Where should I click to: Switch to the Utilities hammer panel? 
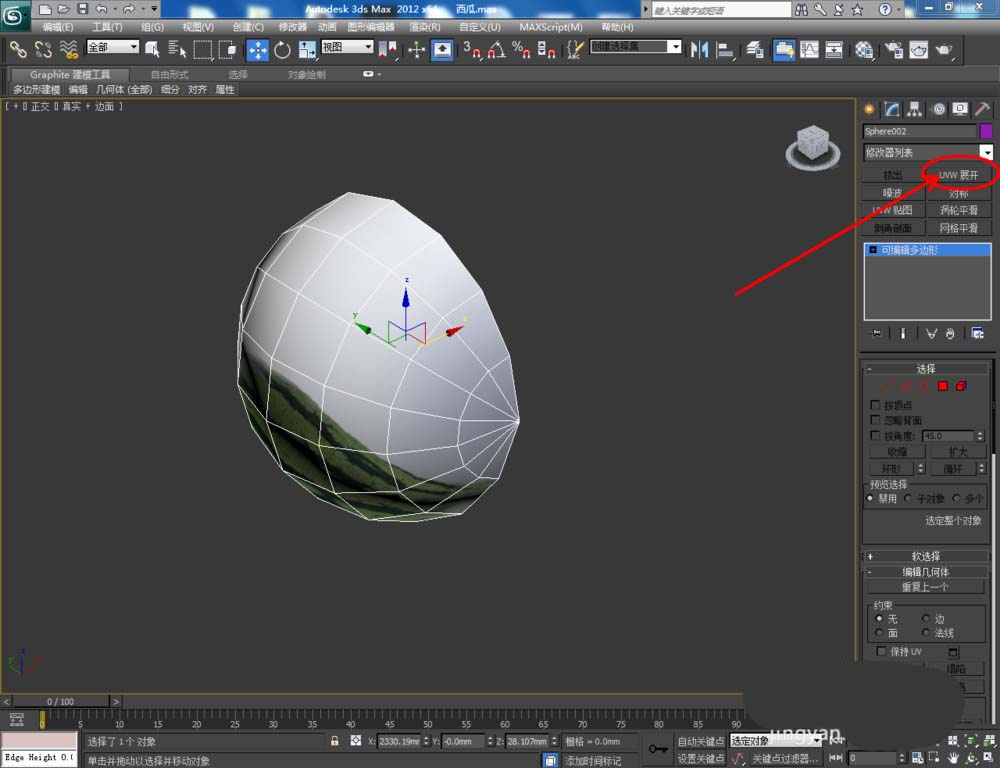pyautogui.click(x=983, y=109)
